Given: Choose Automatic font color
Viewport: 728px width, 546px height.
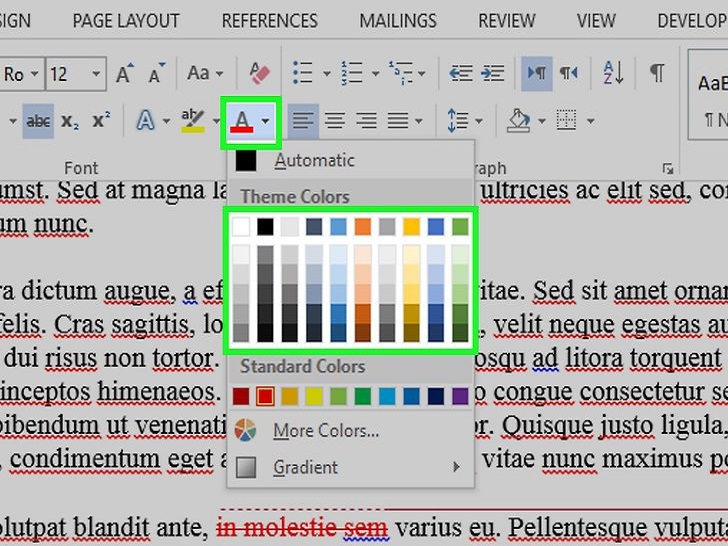Looking at the screenshot, I should [314, 160].
